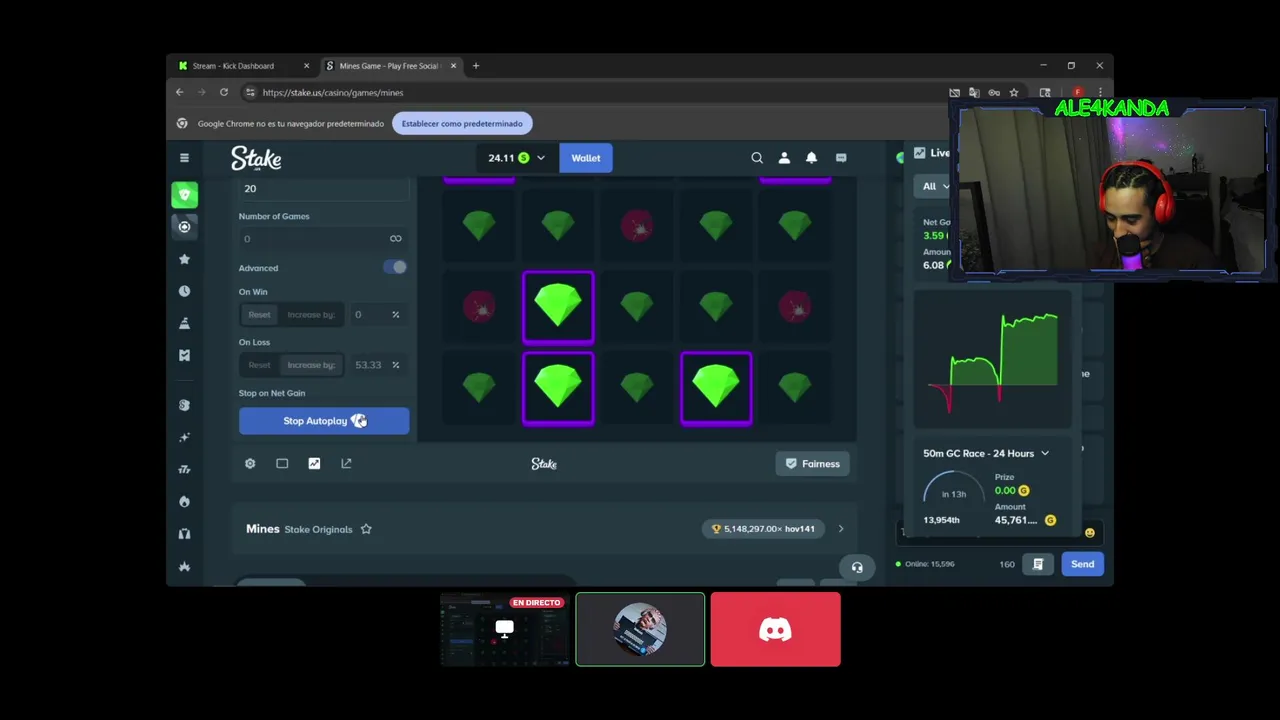Open the emoji picker in chat
This screenshot has width=1280, height=720.
1090,532
